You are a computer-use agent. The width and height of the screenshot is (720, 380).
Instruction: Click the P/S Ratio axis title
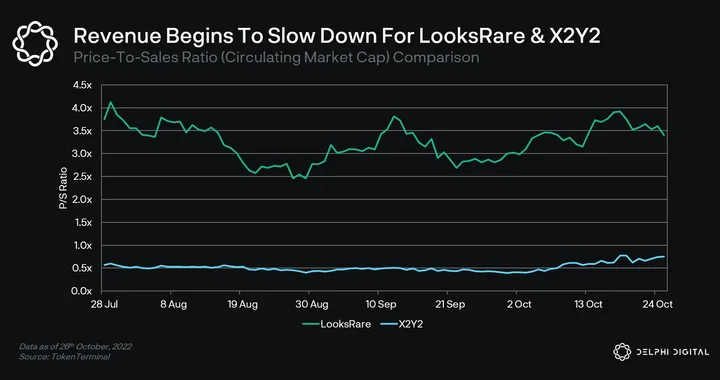(63, 188)
